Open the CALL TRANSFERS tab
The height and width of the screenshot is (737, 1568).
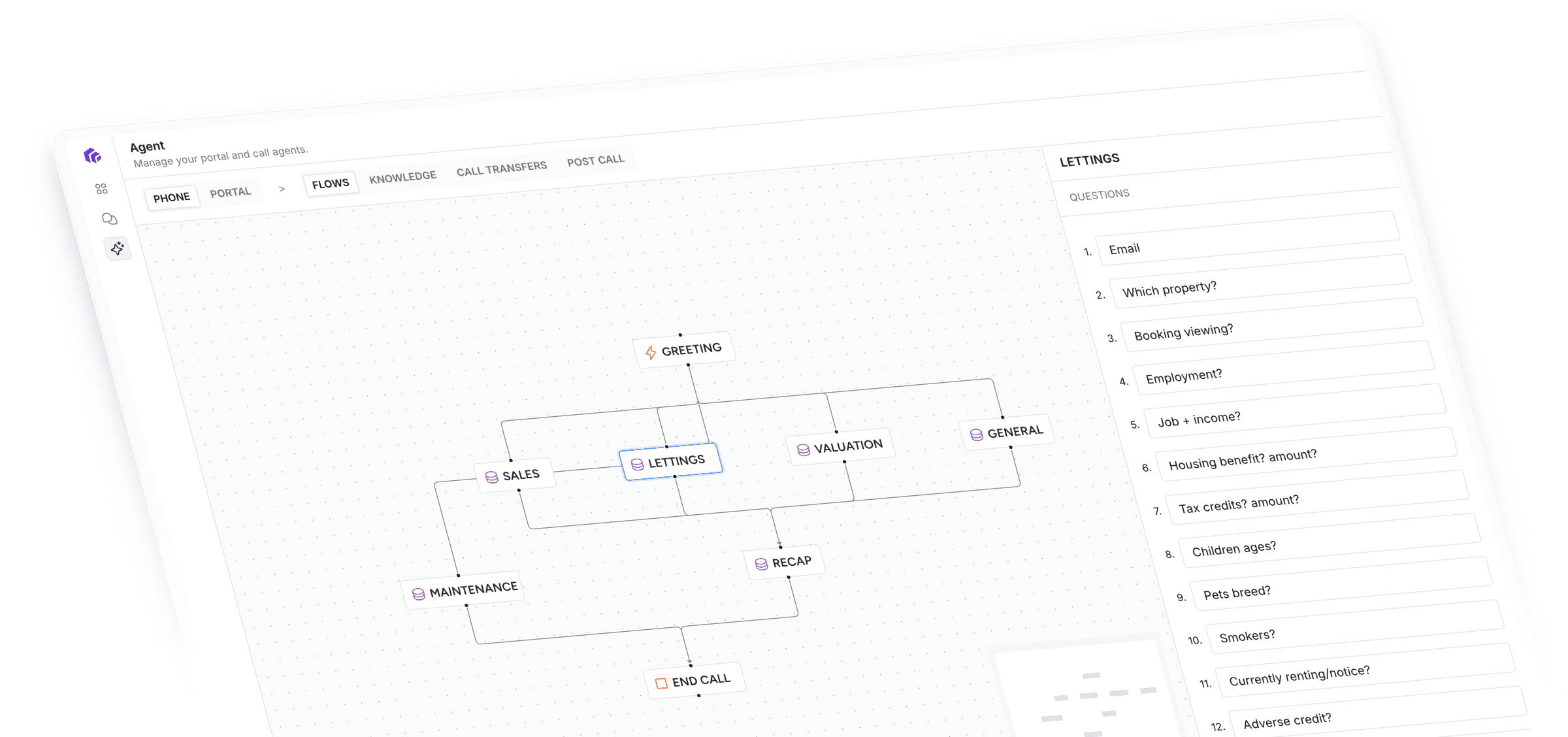tap(501, 169)
